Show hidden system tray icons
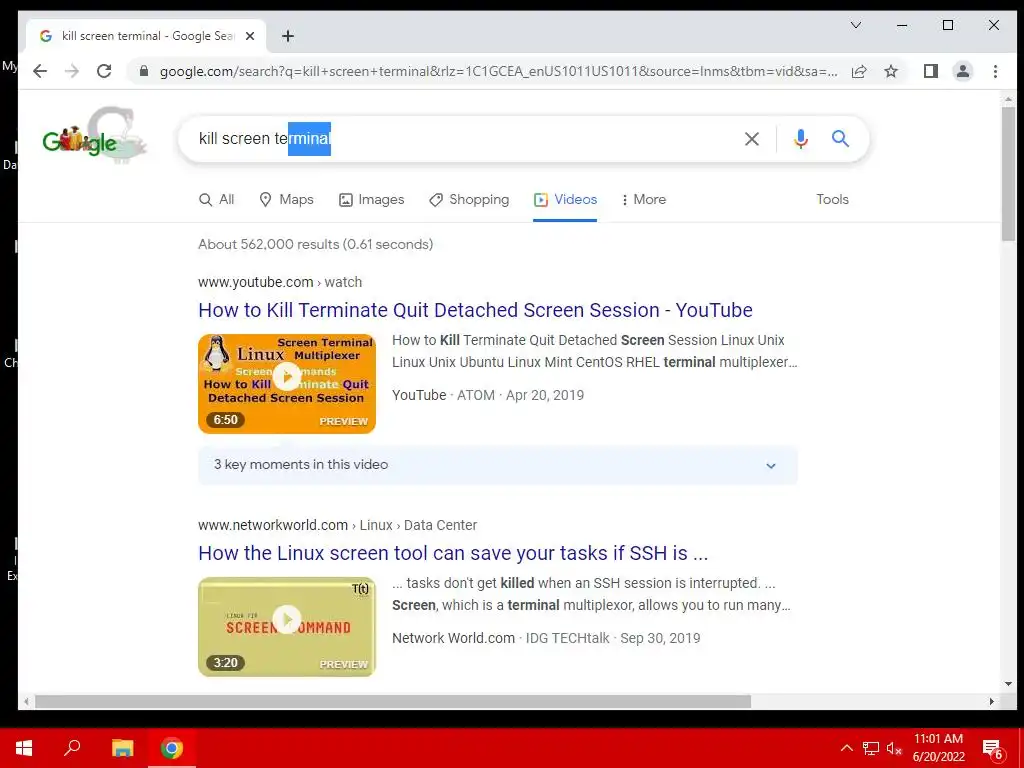Screen dimensions: 1024x768 [846, 748]
